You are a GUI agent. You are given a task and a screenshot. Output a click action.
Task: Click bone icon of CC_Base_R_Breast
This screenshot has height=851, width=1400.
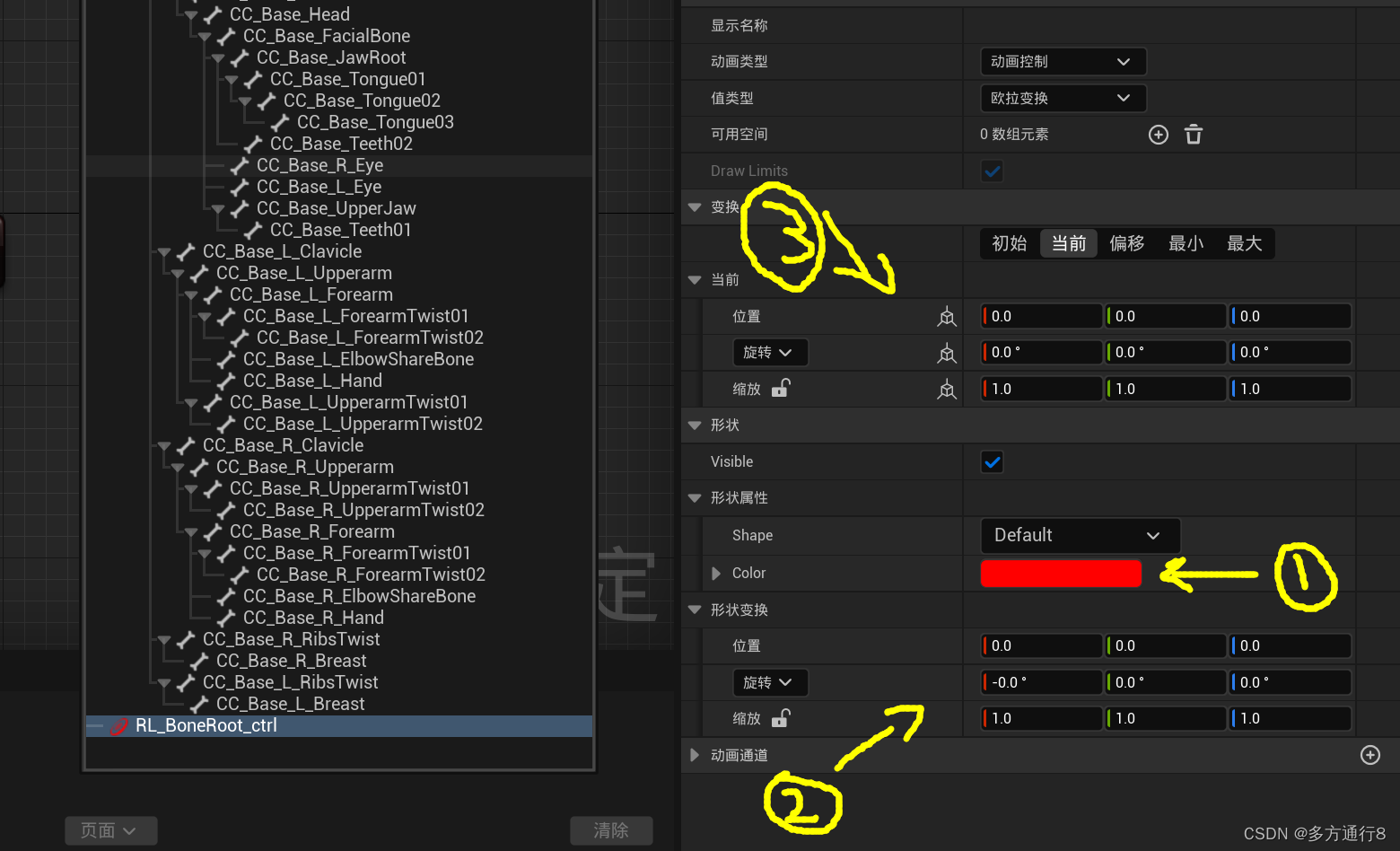pyautogui.click(x=199, y=661)
